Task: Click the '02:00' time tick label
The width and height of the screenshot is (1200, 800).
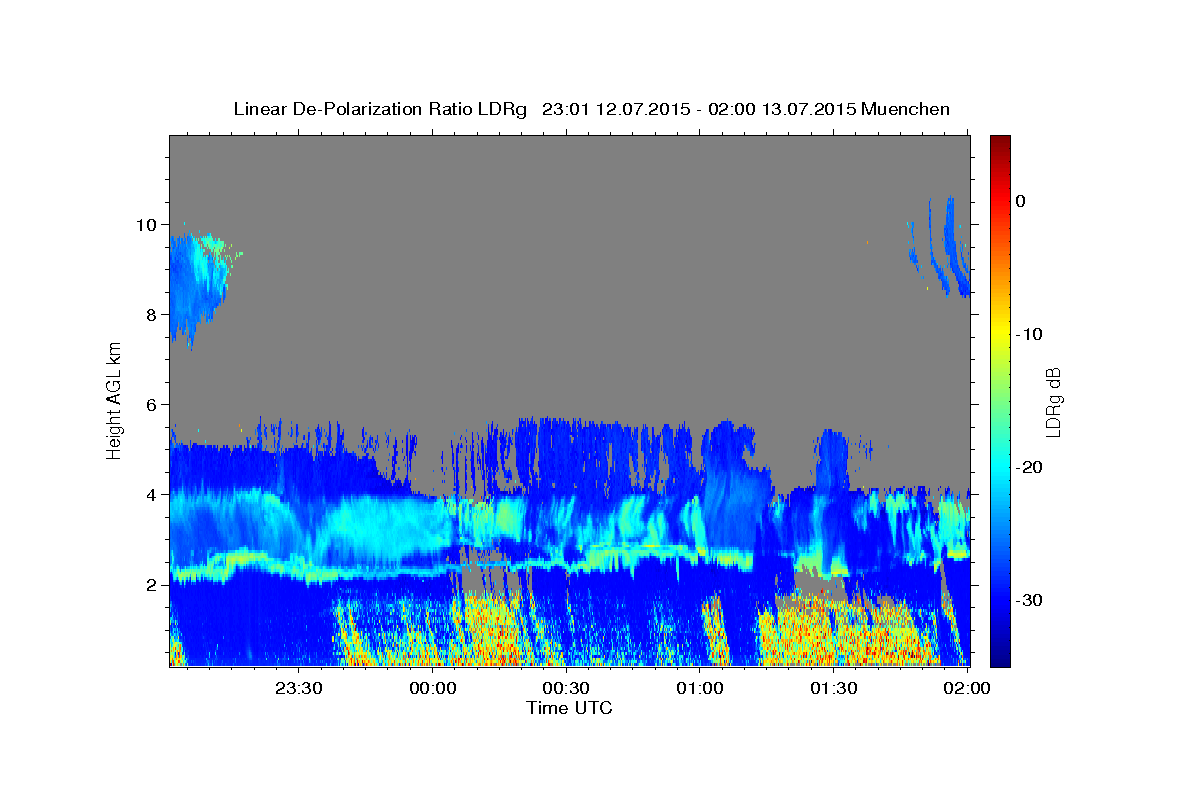Action: click(x=968, y=688)
